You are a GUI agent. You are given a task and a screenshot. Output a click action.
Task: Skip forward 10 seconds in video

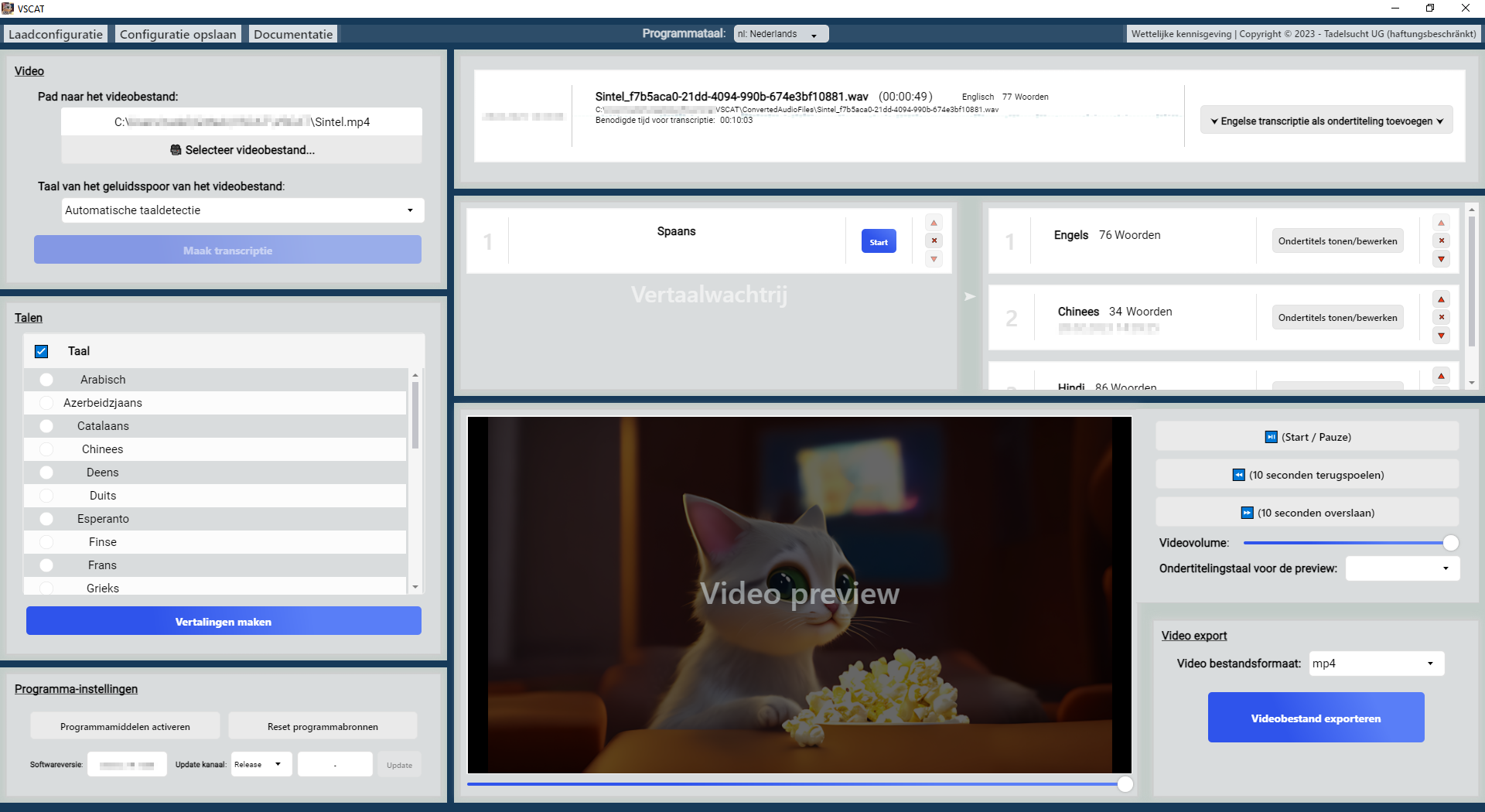1307,513
